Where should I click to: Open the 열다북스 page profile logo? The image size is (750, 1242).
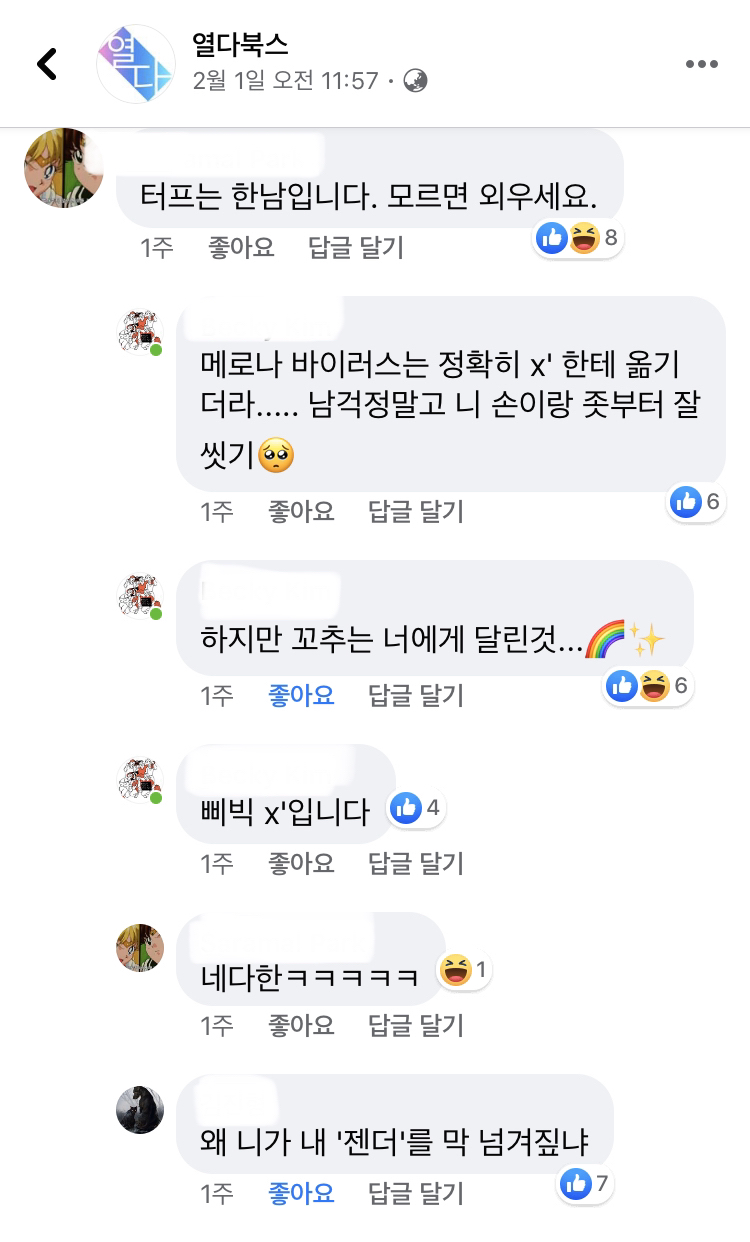pyautogui.click(x=135, y=65)
